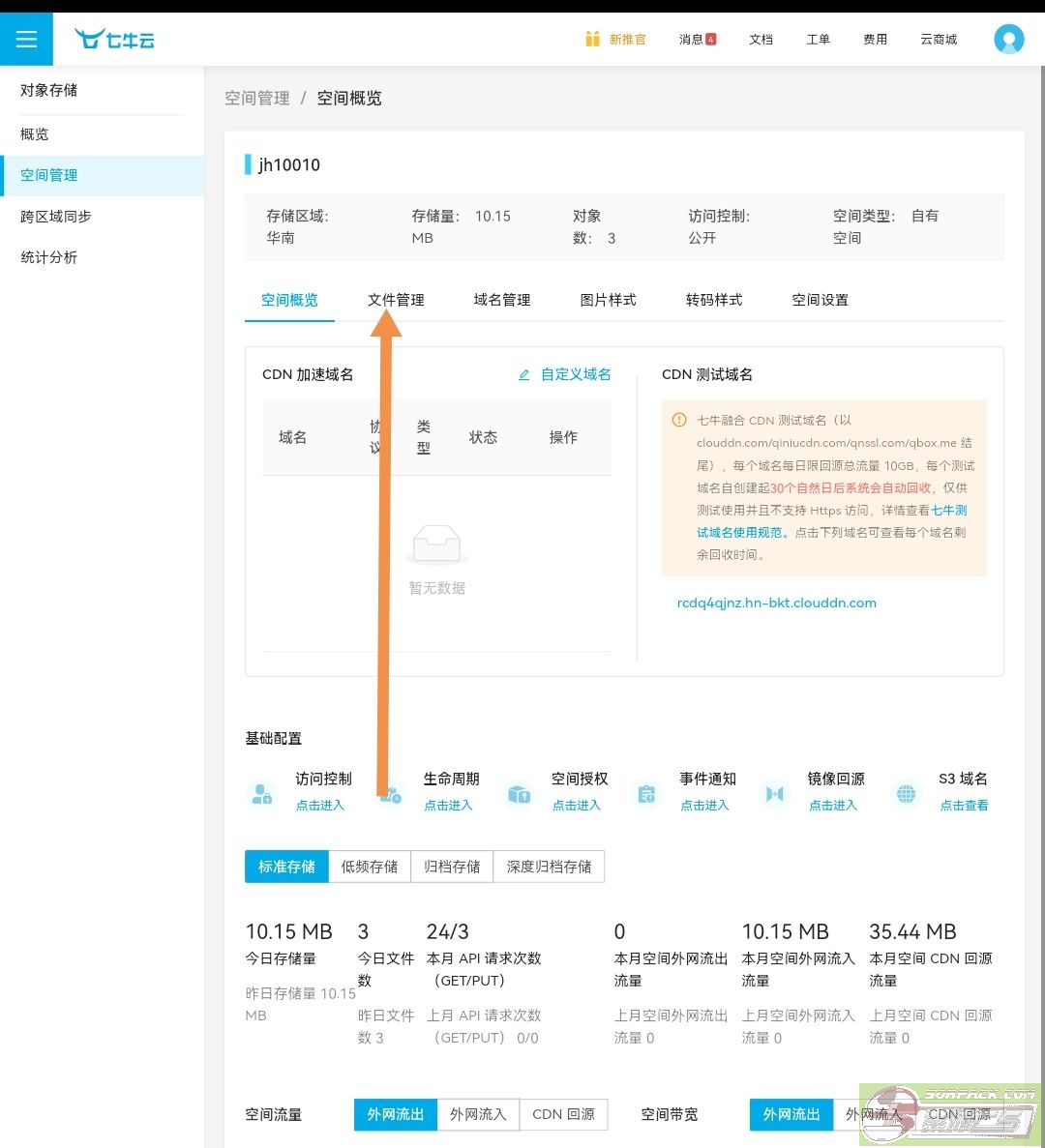The width and height of the screenshot is (1045, 1148).
Task: Open the Qiniu Cloud logo home
Action: 115,39
